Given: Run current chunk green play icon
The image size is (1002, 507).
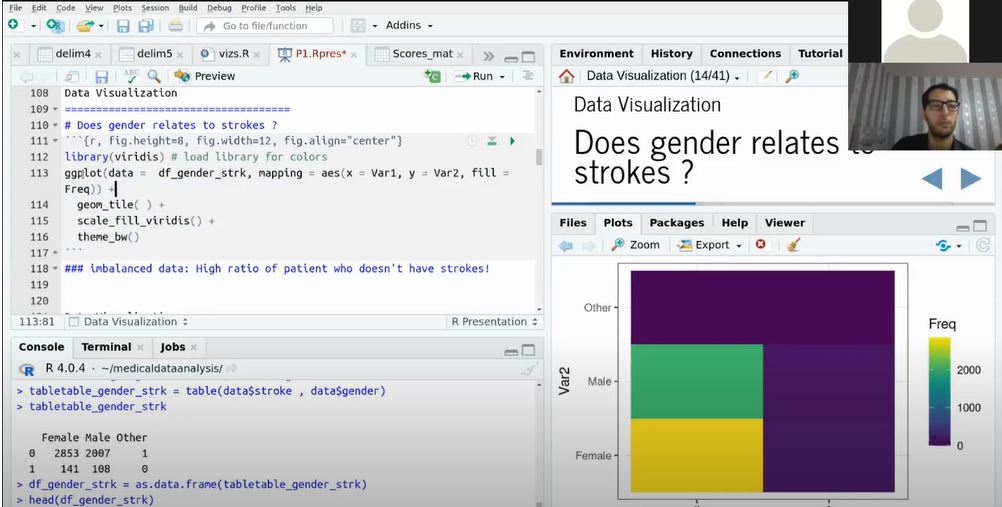Looking at the screenshot, I should tap(512, 141).
